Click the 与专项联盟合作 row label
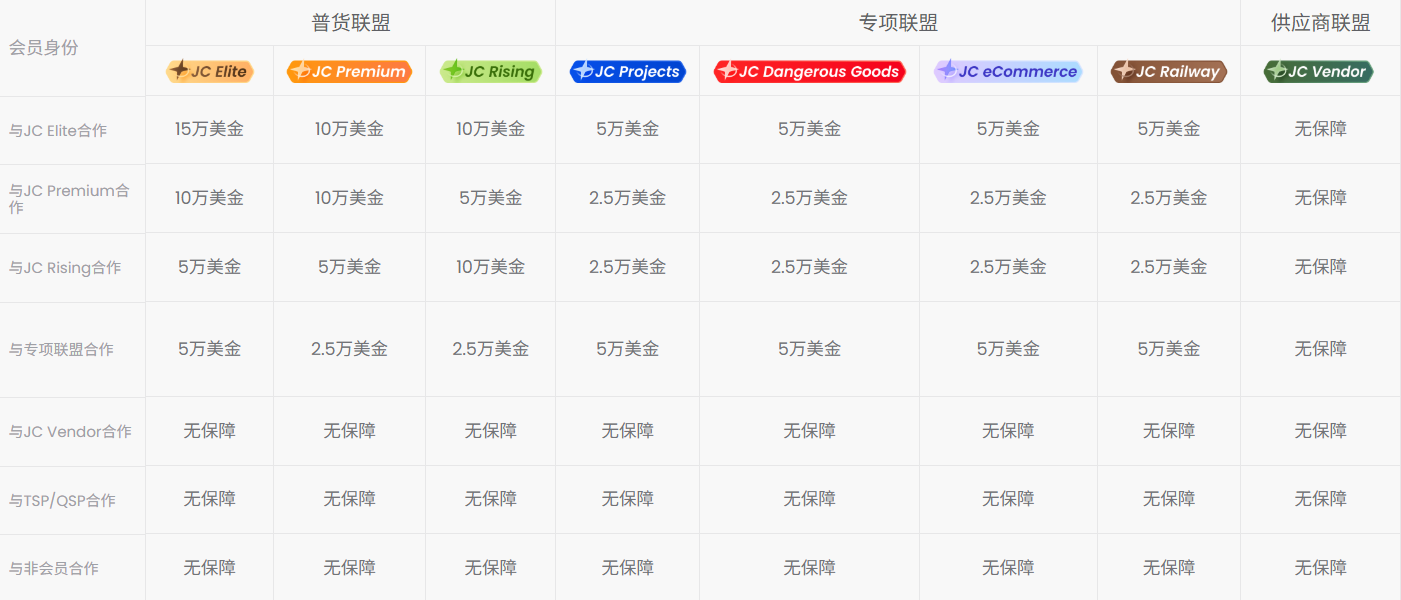 61,350
